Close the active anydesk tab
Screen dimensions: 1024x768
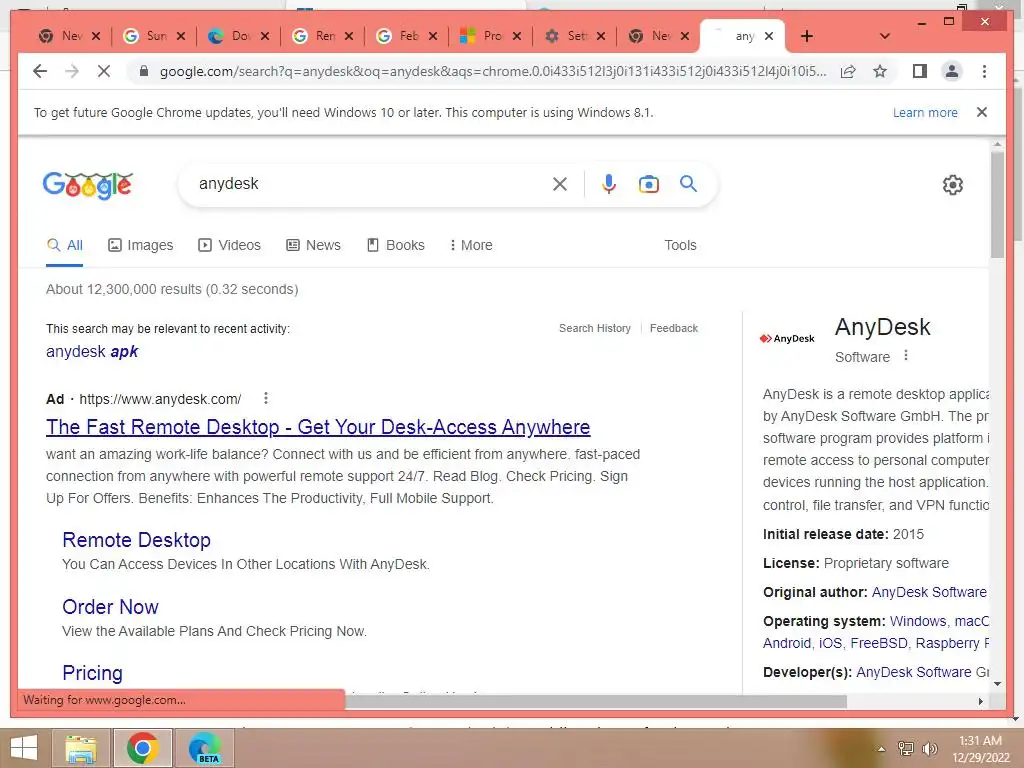click(769, 36)
